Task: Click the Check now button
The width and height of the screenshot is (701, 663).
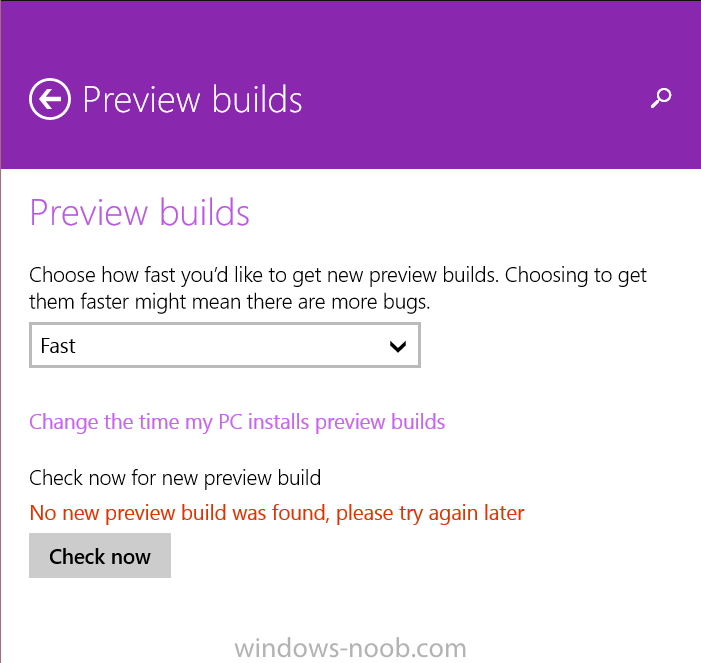Action: pyautogui.click(x=100, y=555)
